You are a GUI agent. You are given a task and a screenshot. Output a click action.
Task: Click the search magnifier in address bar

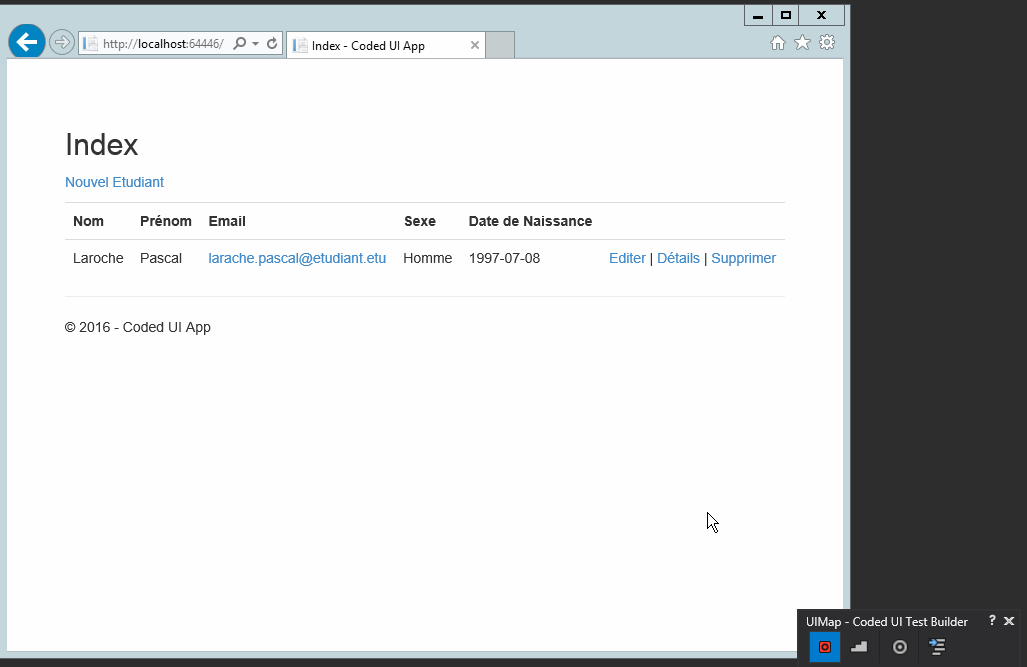(239, 44)
